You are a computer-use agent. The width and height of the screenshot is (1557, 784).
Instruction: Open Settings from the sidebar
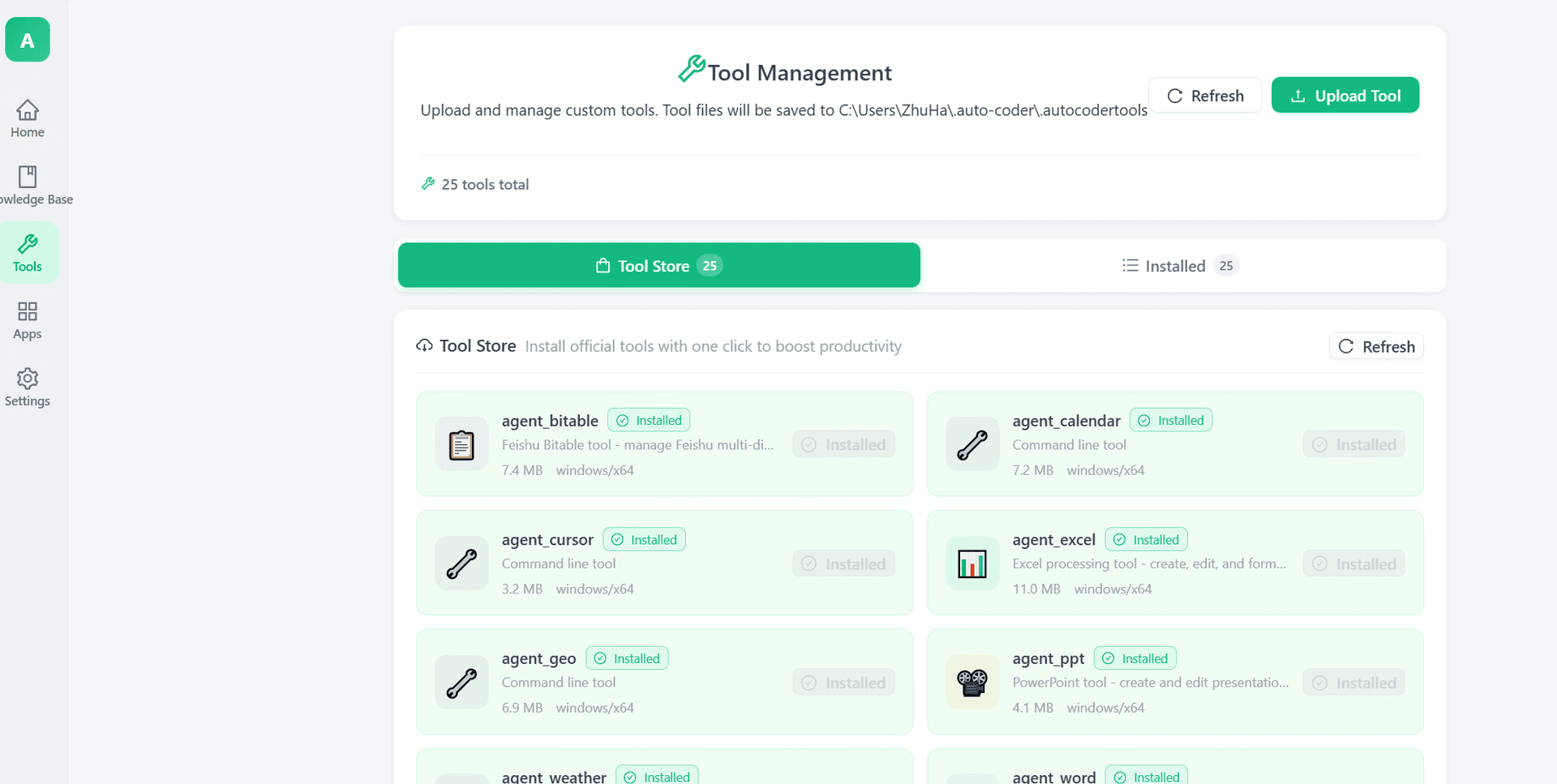click(27, 388)
